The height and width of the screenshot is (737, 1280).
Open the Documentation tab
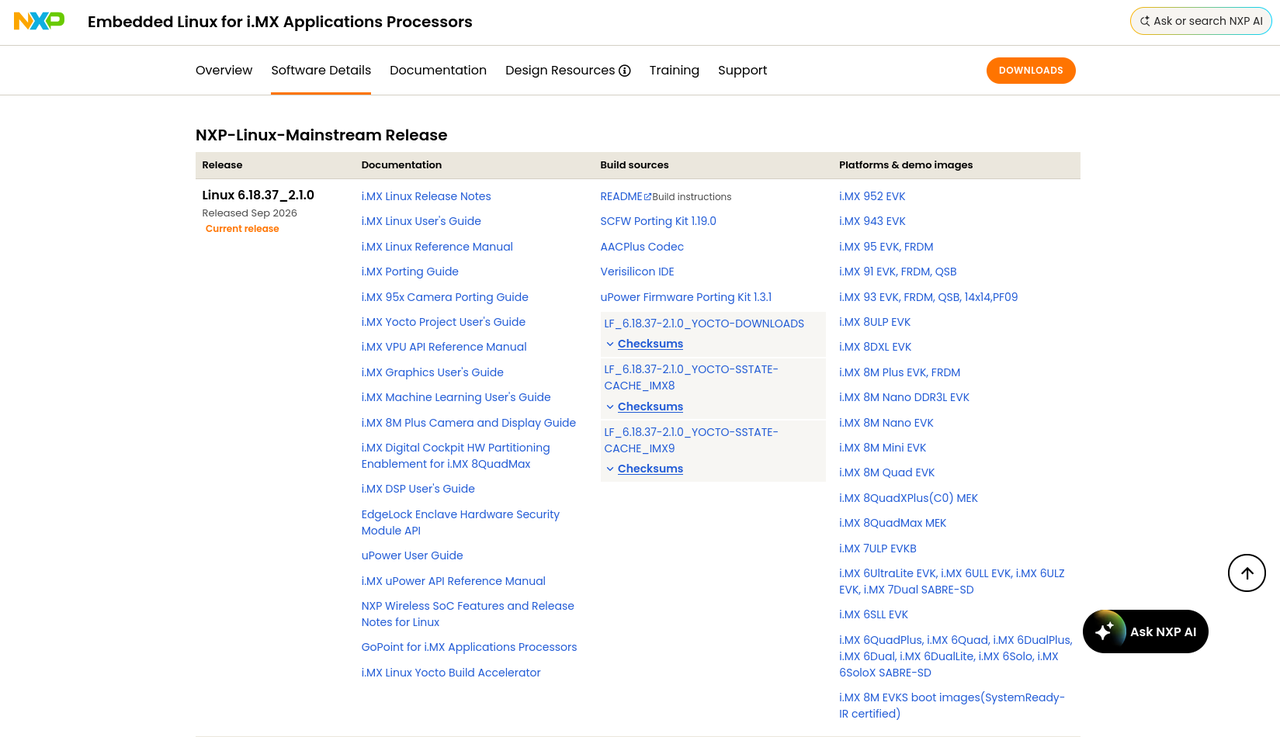point(438,70)
